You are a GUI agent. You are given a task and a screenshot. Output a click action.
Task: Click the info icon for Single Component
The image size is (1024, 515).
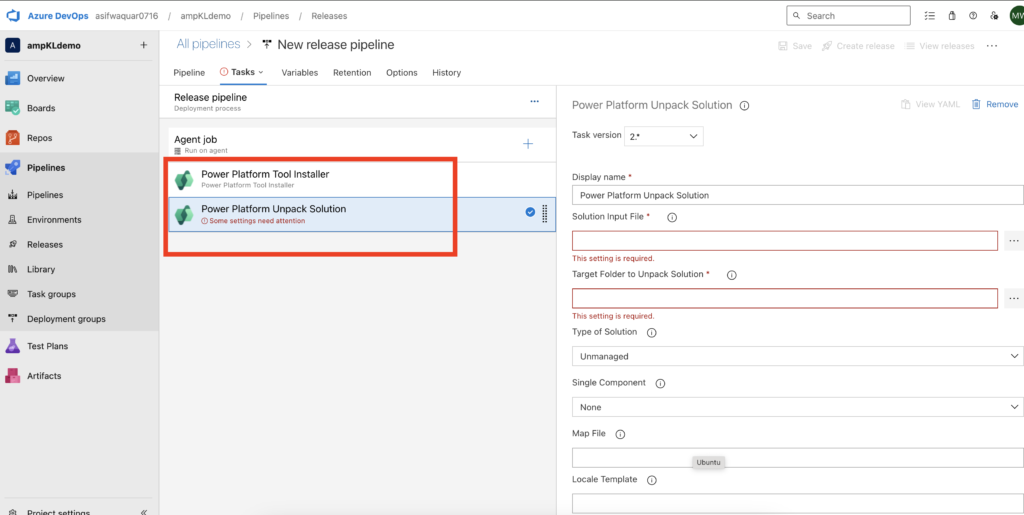pos(660,384)
